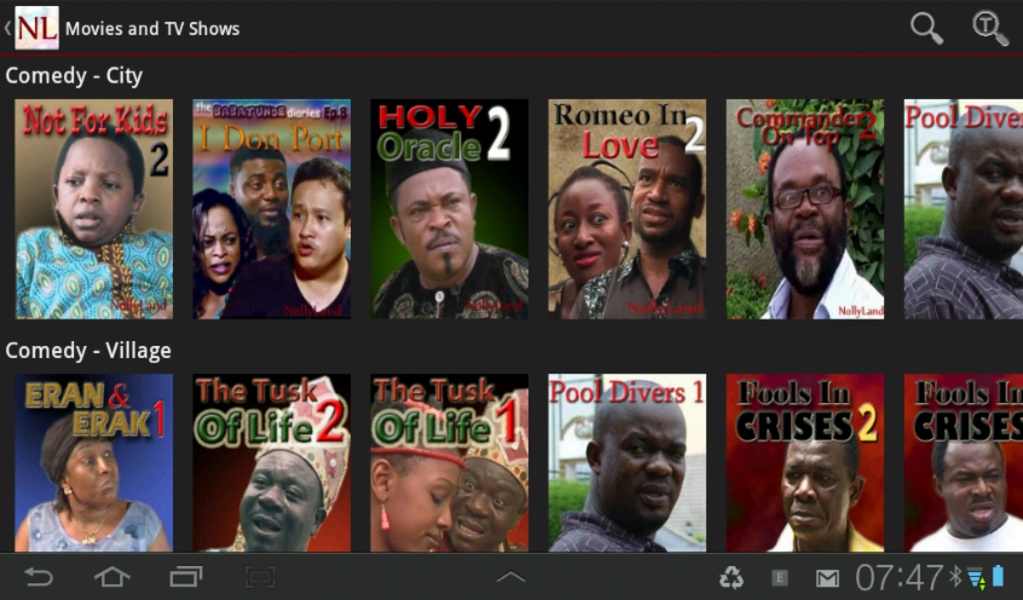Open the Fools In Crises 2 poster

click(805, 462)
